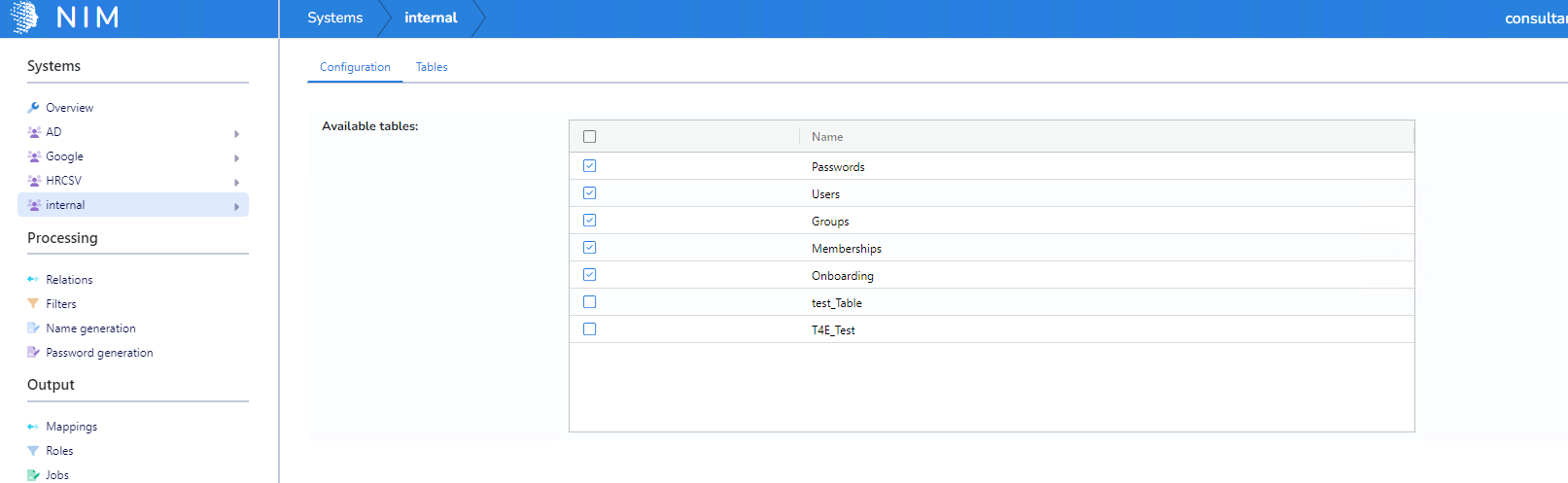Click the users icon next to AD
The width and height of the screenshot is (1568, 483).
click(34, 132)
